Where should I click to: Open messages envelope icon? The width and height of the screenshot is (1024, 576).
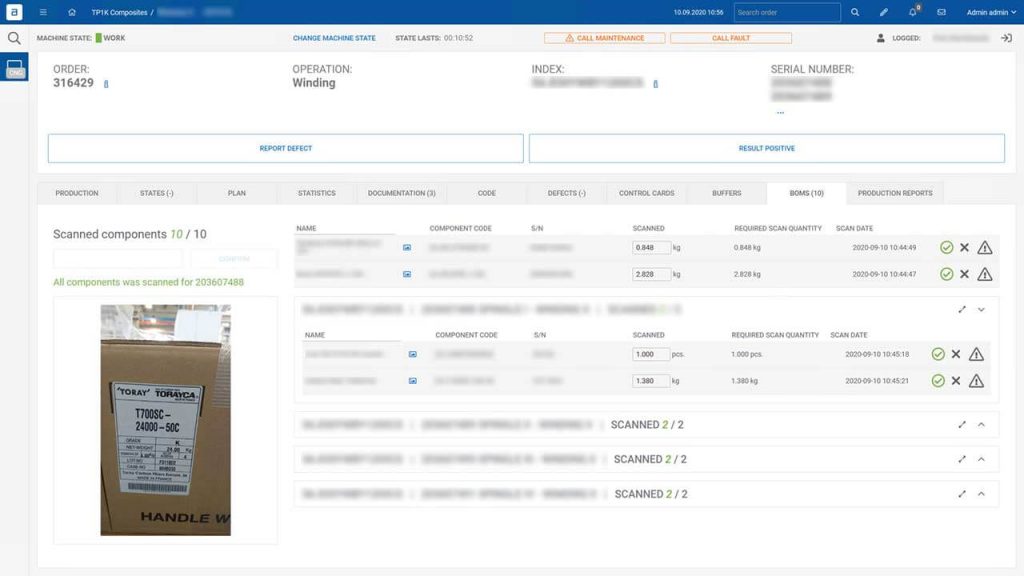(941, 12)
